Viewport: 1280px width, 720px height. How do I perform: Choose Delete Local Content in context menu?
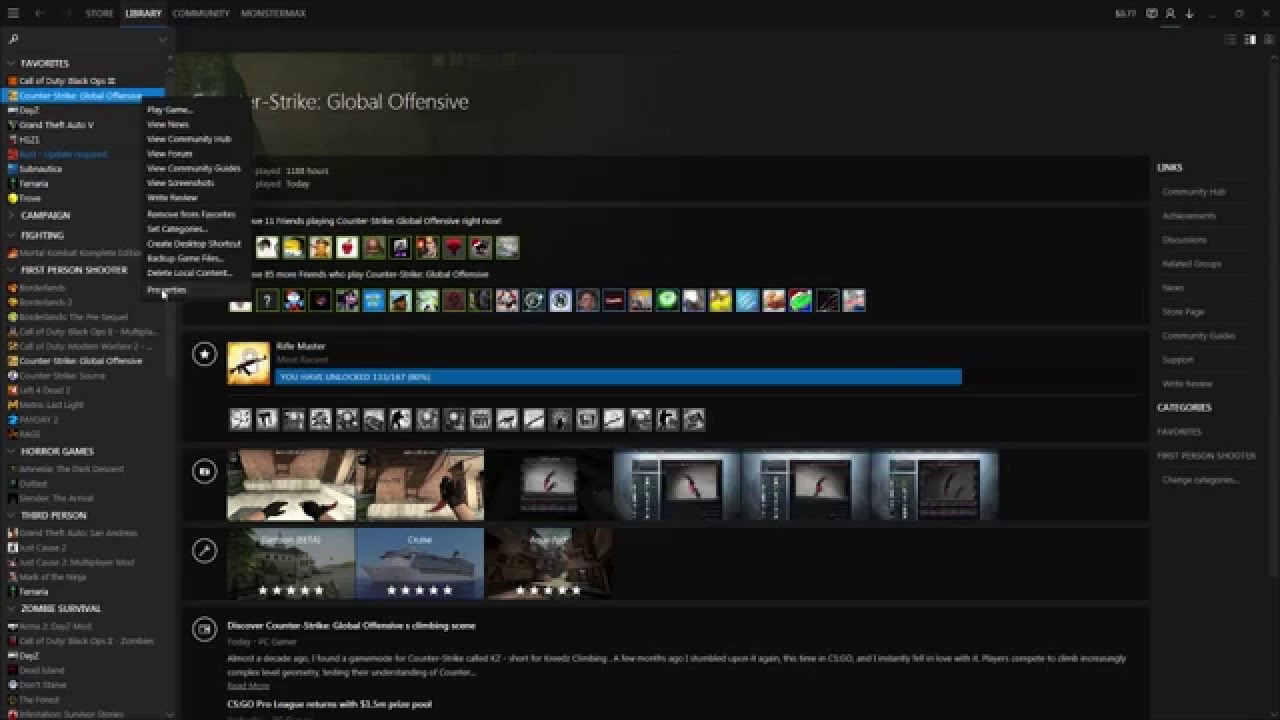click(190, 273)
